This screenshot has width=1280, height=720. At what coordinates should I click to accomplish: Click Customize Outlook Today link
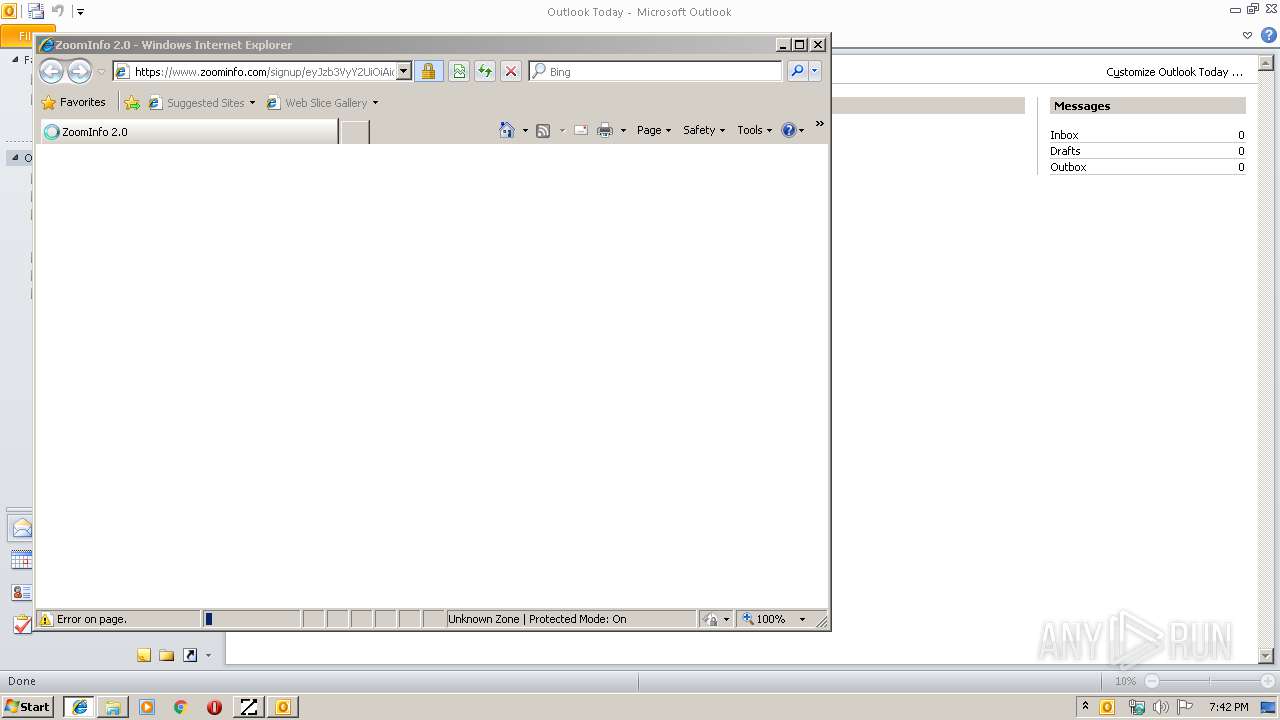1174,72
